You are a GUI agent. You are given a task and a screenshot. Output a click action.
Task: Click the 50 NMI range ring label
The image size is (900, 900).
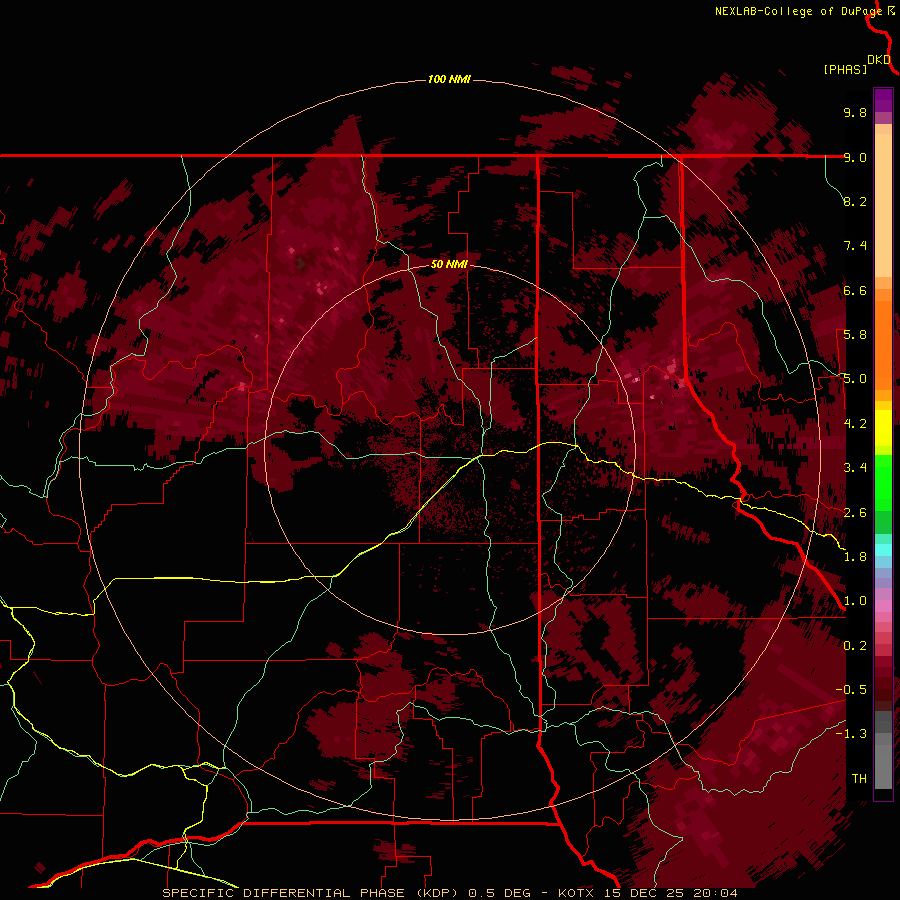(449, 265)
